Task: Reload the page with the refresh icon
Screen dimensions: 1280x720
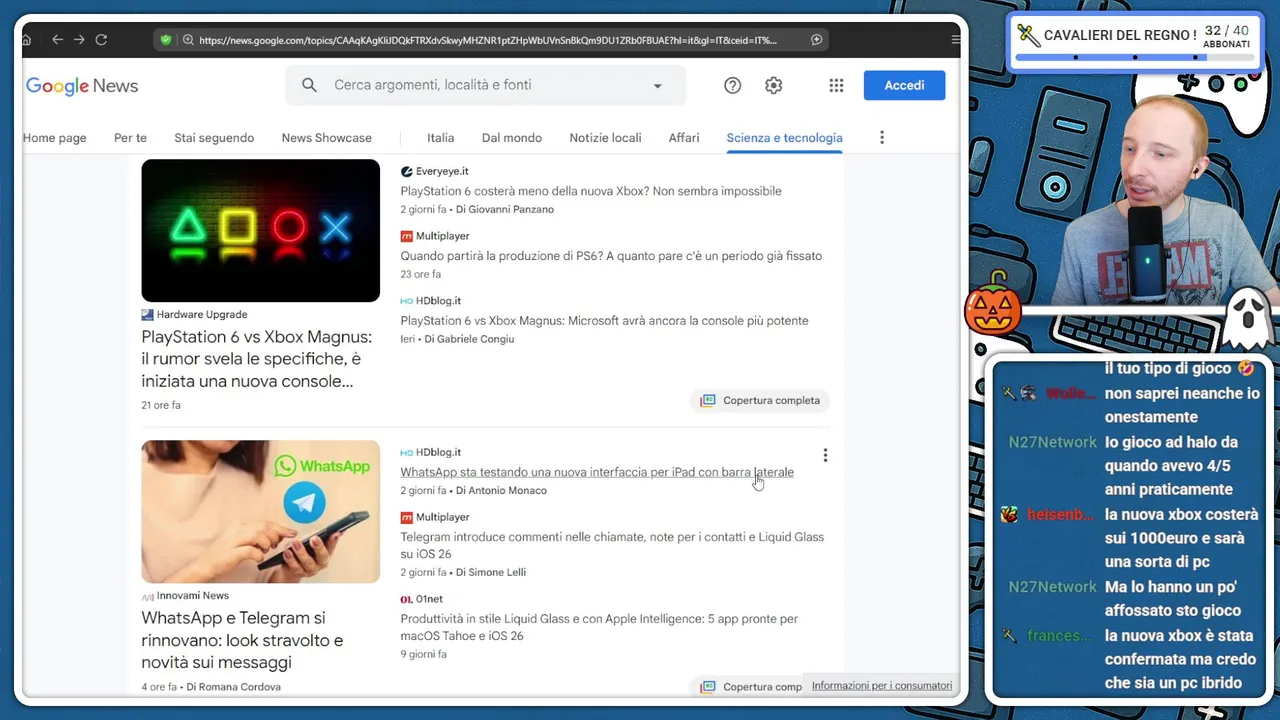Action: pyautogui.click(x=101, y=40)
